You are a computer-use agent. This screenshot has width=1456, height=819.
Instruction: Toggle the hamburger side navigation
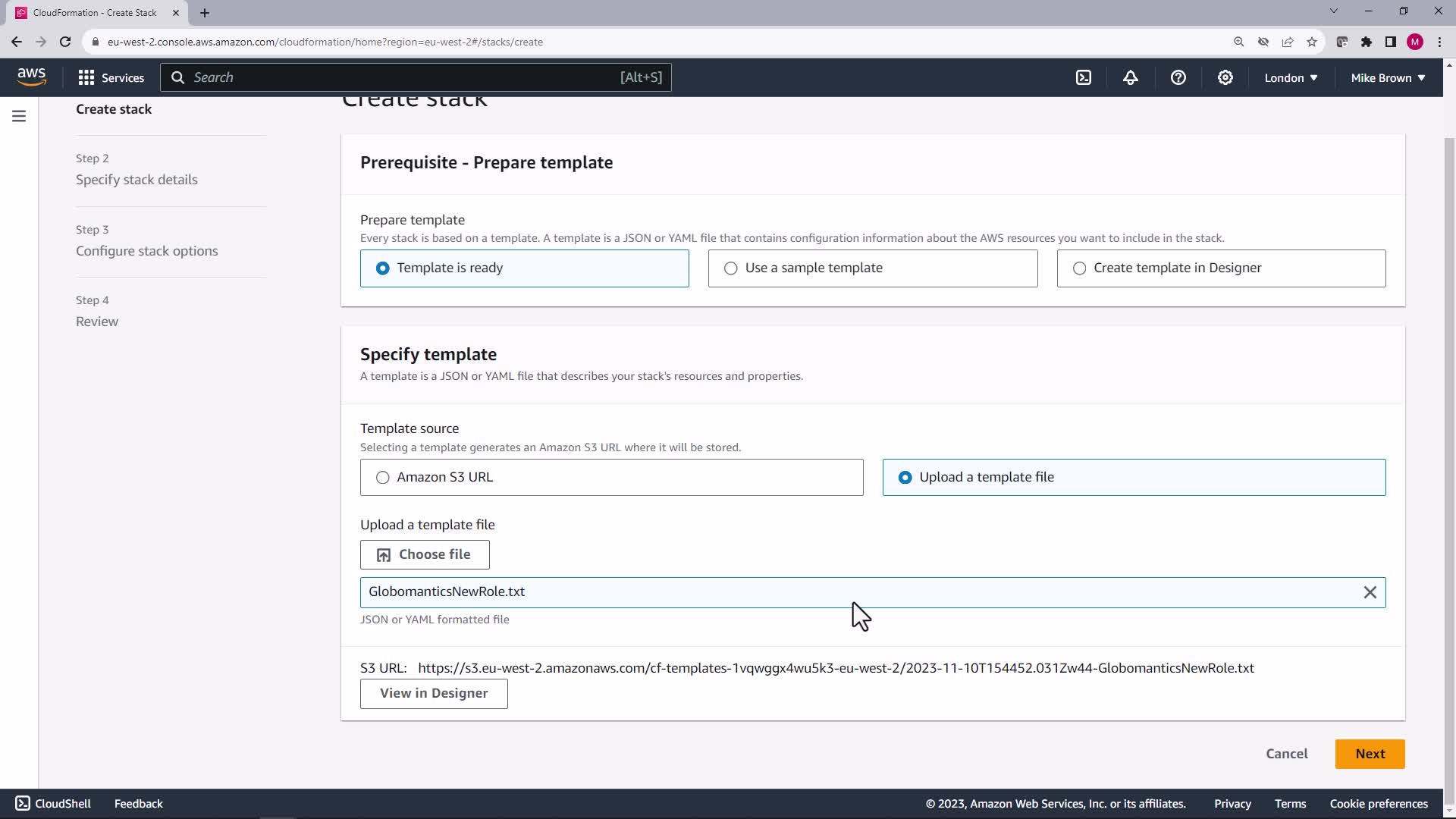[x=19, y=116]
